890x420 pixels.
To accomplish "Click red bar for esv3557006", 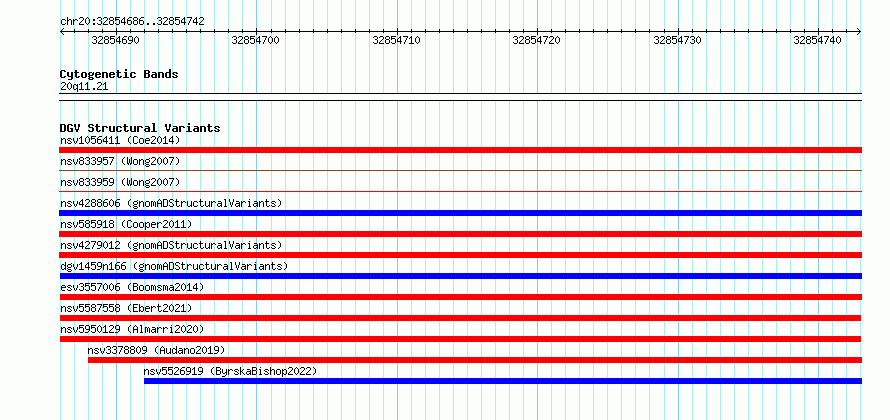I will point(460,297).
